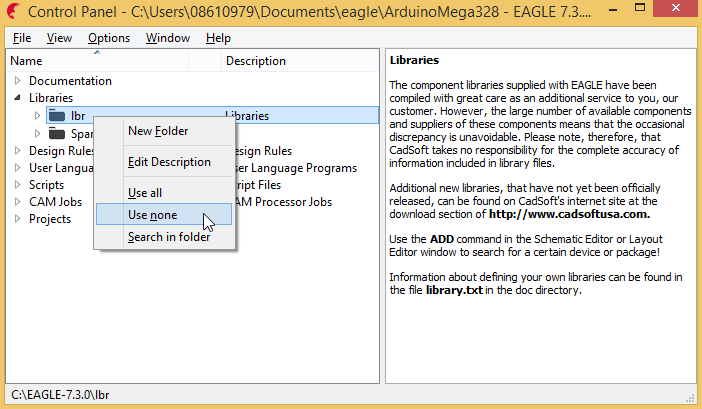Expand the Scripts tree node
Image resolution: width=702 pixels, height=409 pixels.
coord(17,185)
